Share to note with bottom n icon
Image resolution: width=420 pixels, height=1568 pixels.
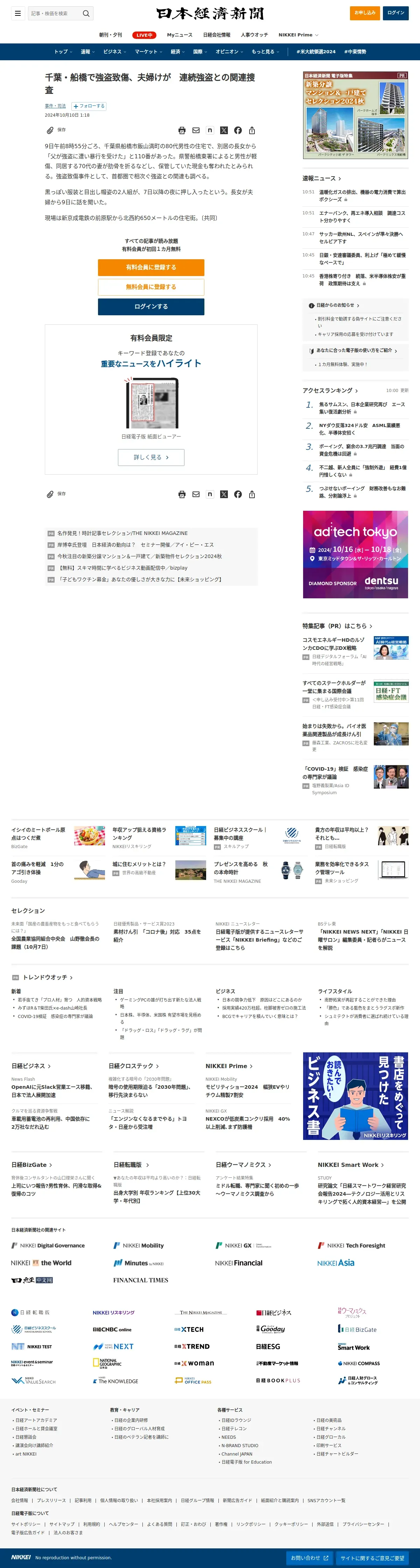(210, 494)
